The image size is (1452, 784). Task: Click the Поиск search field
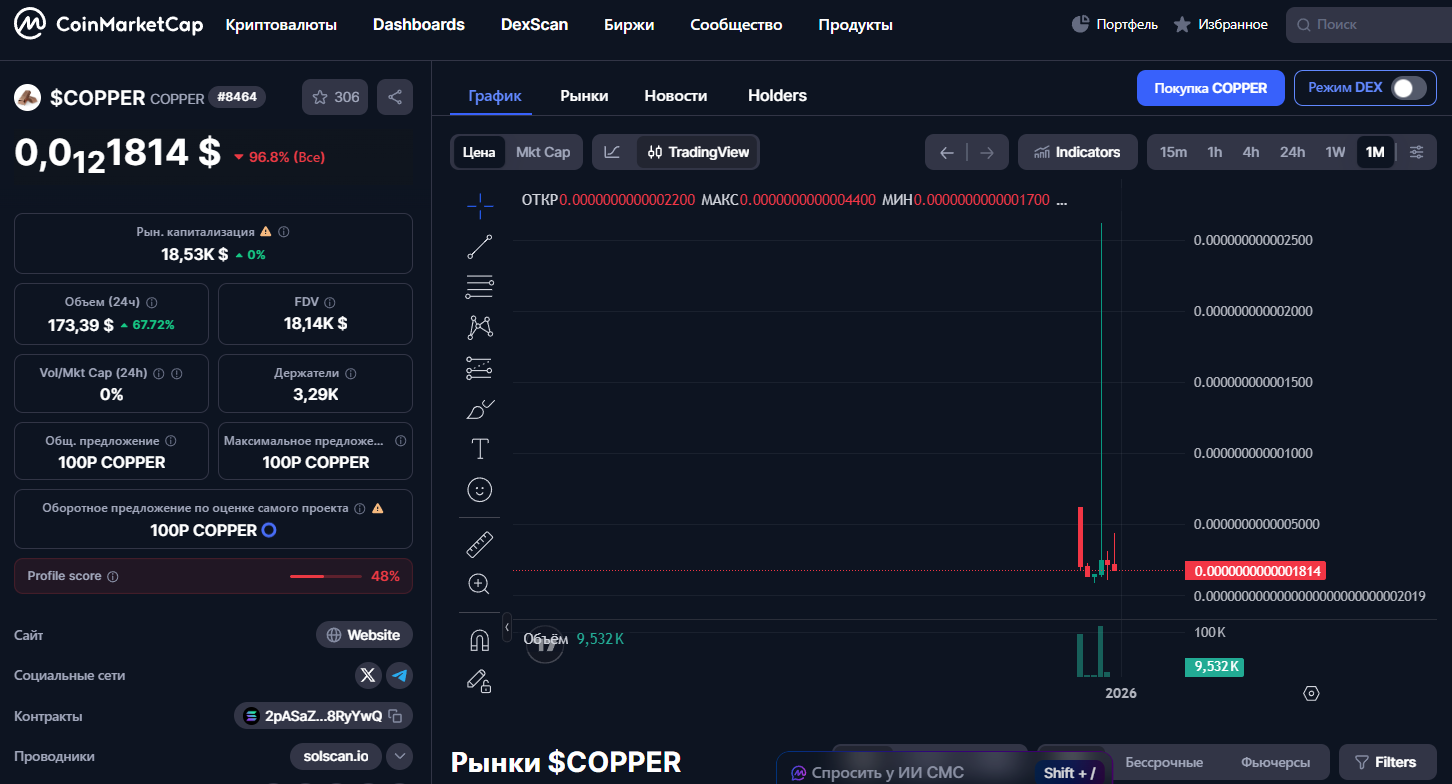click(x=1369, y=24)
